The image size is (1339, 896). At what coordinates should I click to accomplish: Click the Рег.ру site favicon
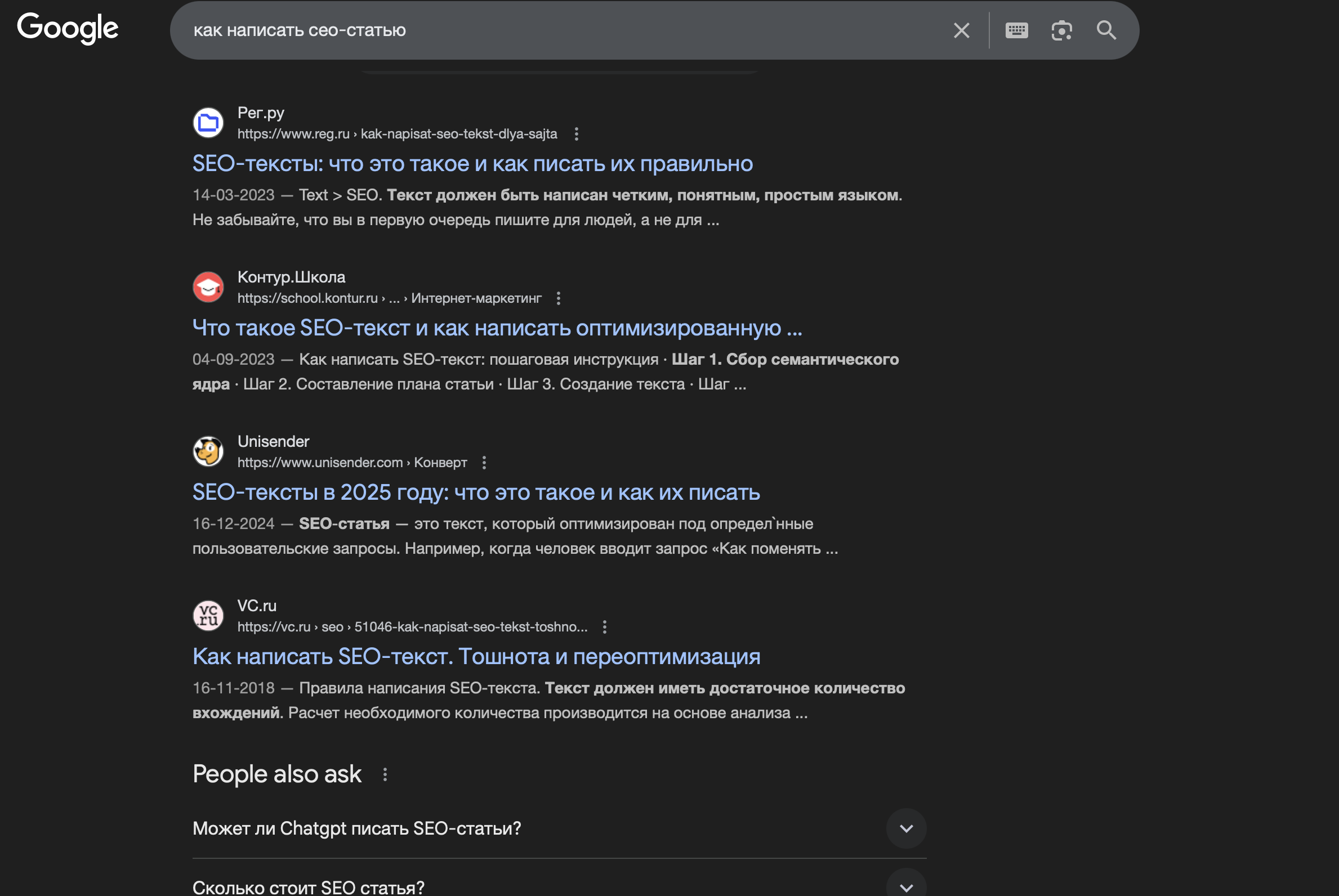pos(208,122)
